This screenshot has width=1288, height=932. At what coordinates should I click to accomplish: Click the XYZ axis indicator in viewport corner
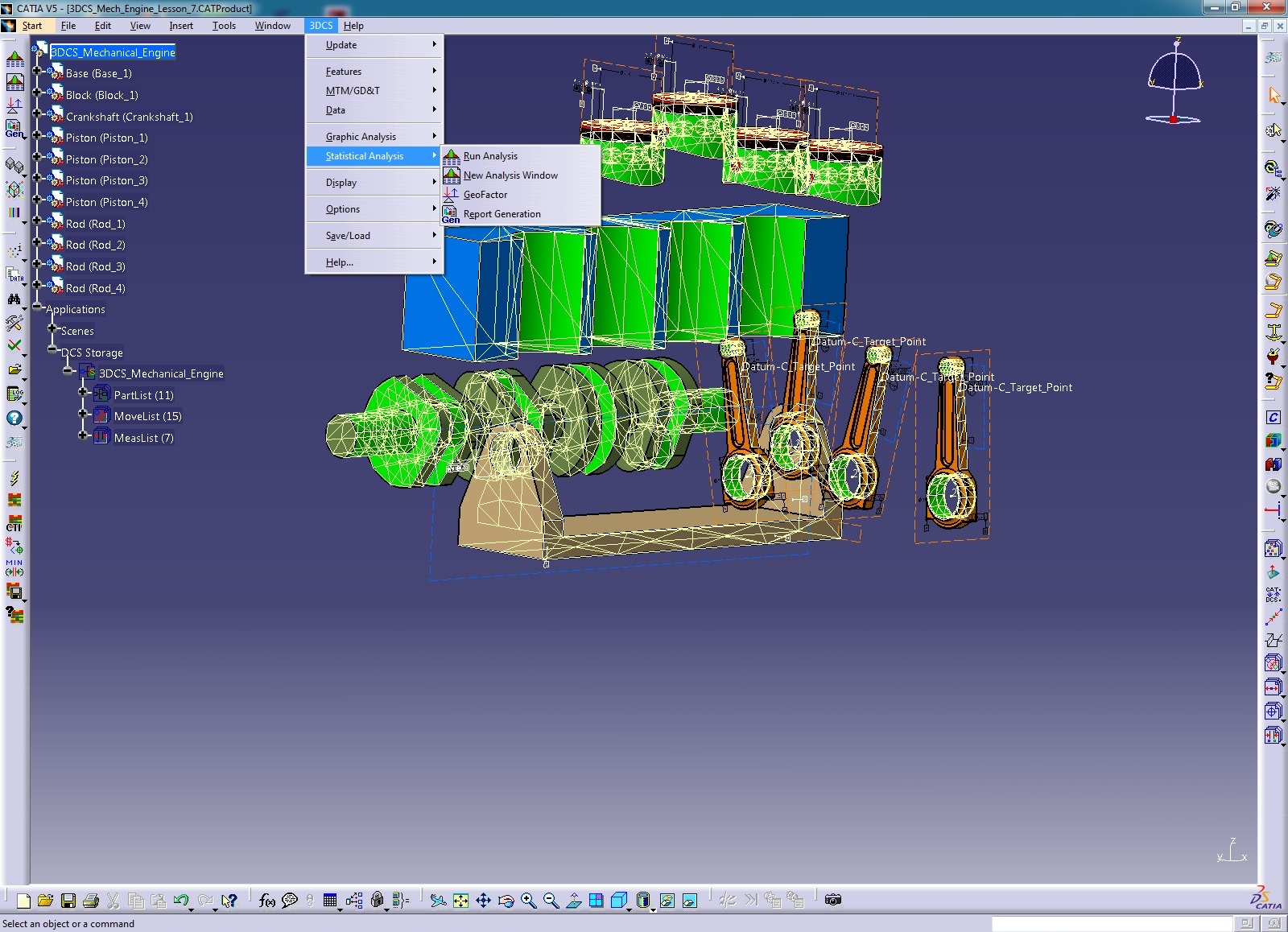click(1232, 850)
